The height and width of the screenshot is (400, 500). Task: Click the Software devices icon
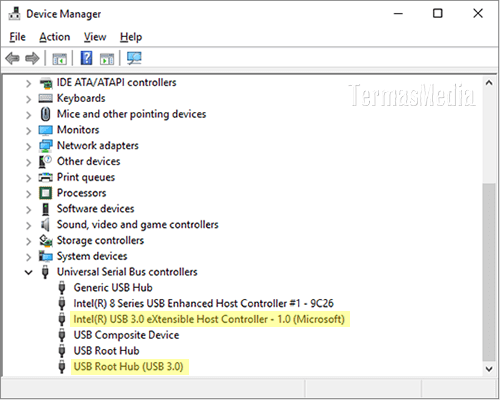[x=46, y=209]
